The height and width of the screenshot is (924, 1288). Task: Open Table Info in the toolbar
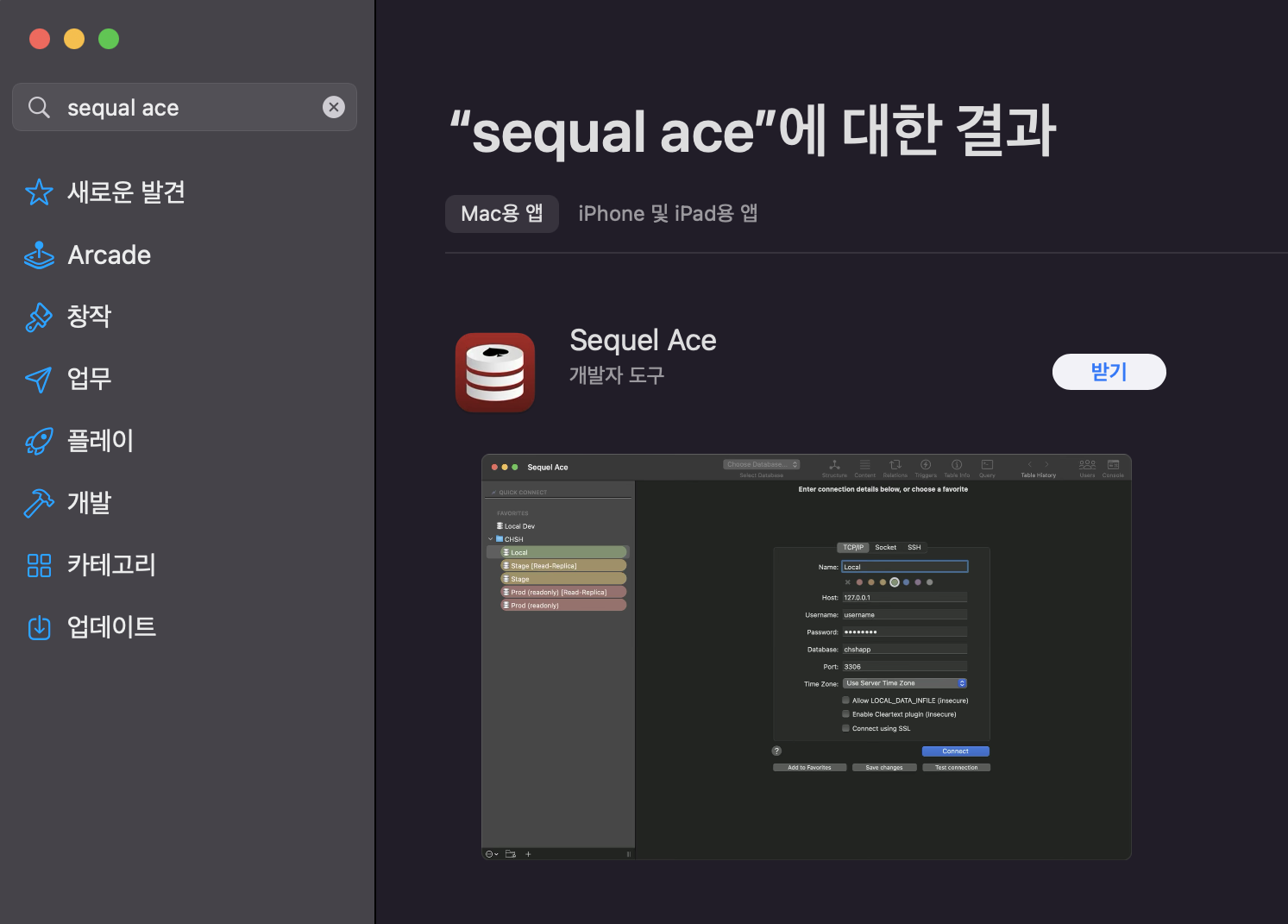(x=957, y=467)
